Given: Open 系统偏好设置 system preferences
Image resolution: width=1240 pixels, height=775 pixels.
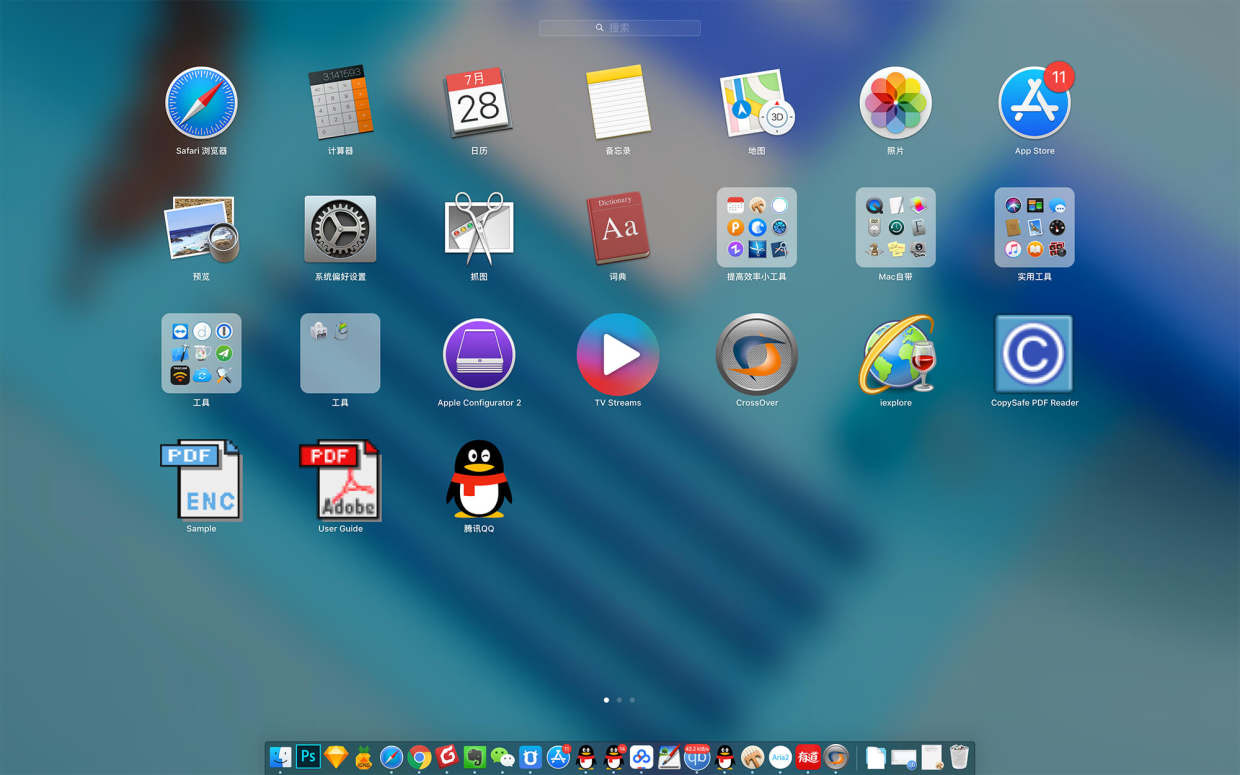Looking at the screenshot, I should (340, 229).
